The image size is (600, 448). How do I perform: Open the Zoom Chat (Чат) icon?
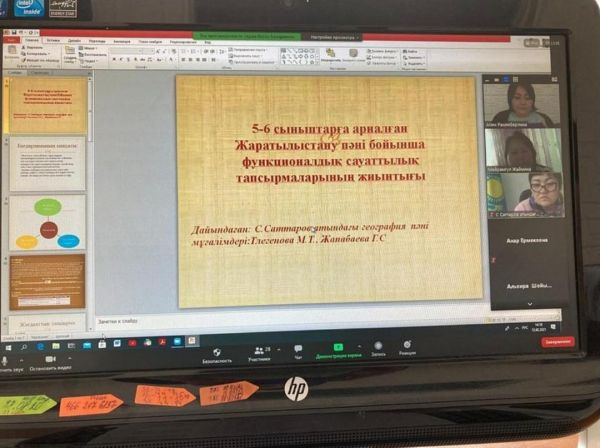[x=298, y=349]
